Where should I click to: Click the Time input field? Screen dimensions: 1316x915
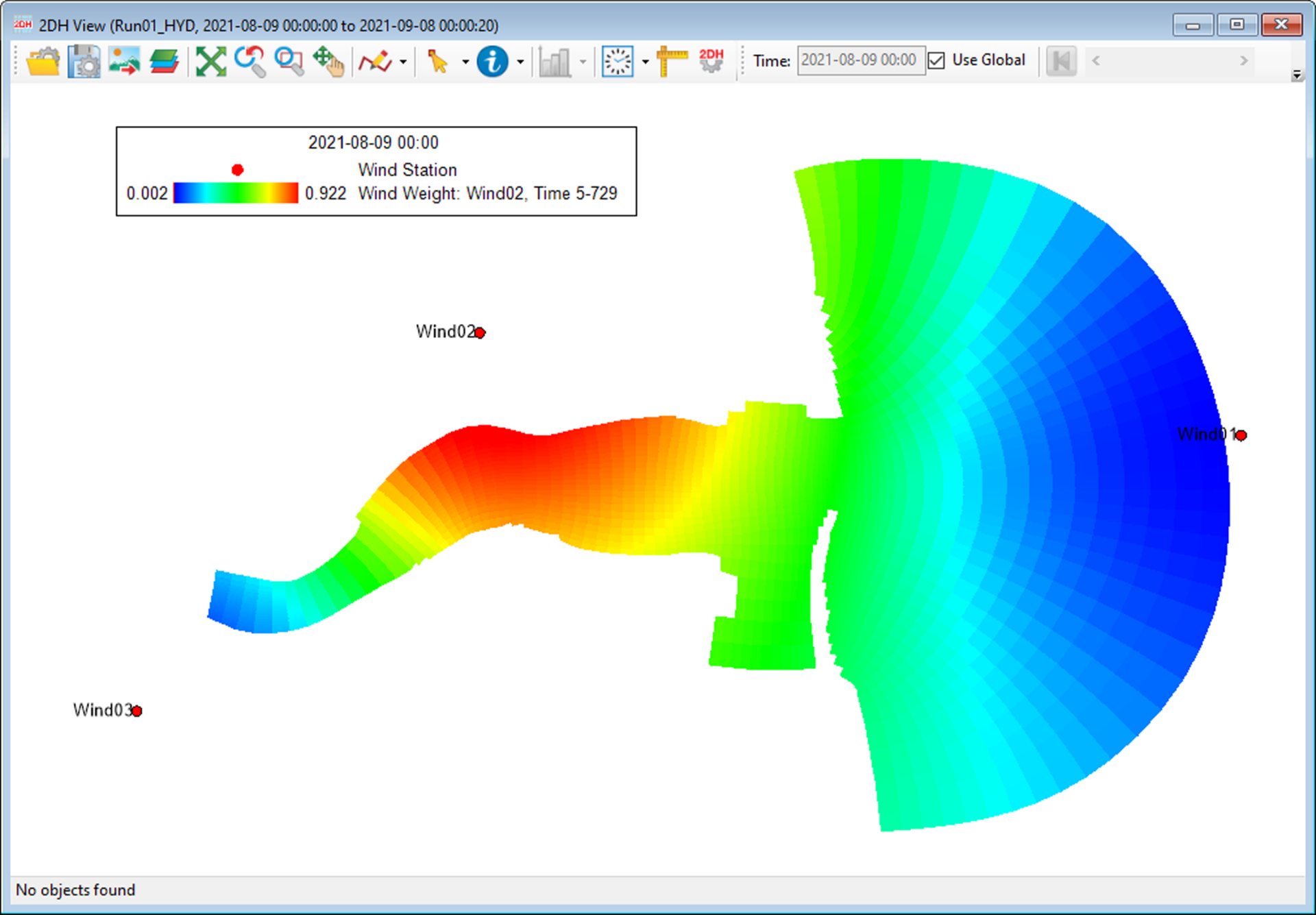pyautogui.click(x=861, y=60)
